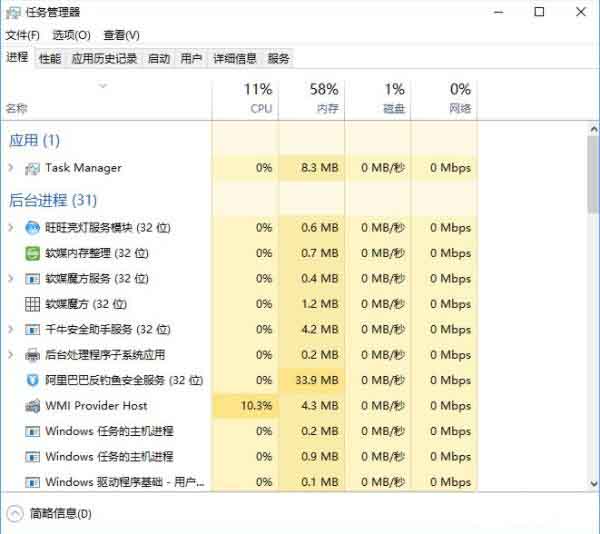Image resolution: width=600 pixels, height=534 pixels.
Task: Select the 旺旺亮灯服务模块 (32 位) row name
Action: pos(108,228)
